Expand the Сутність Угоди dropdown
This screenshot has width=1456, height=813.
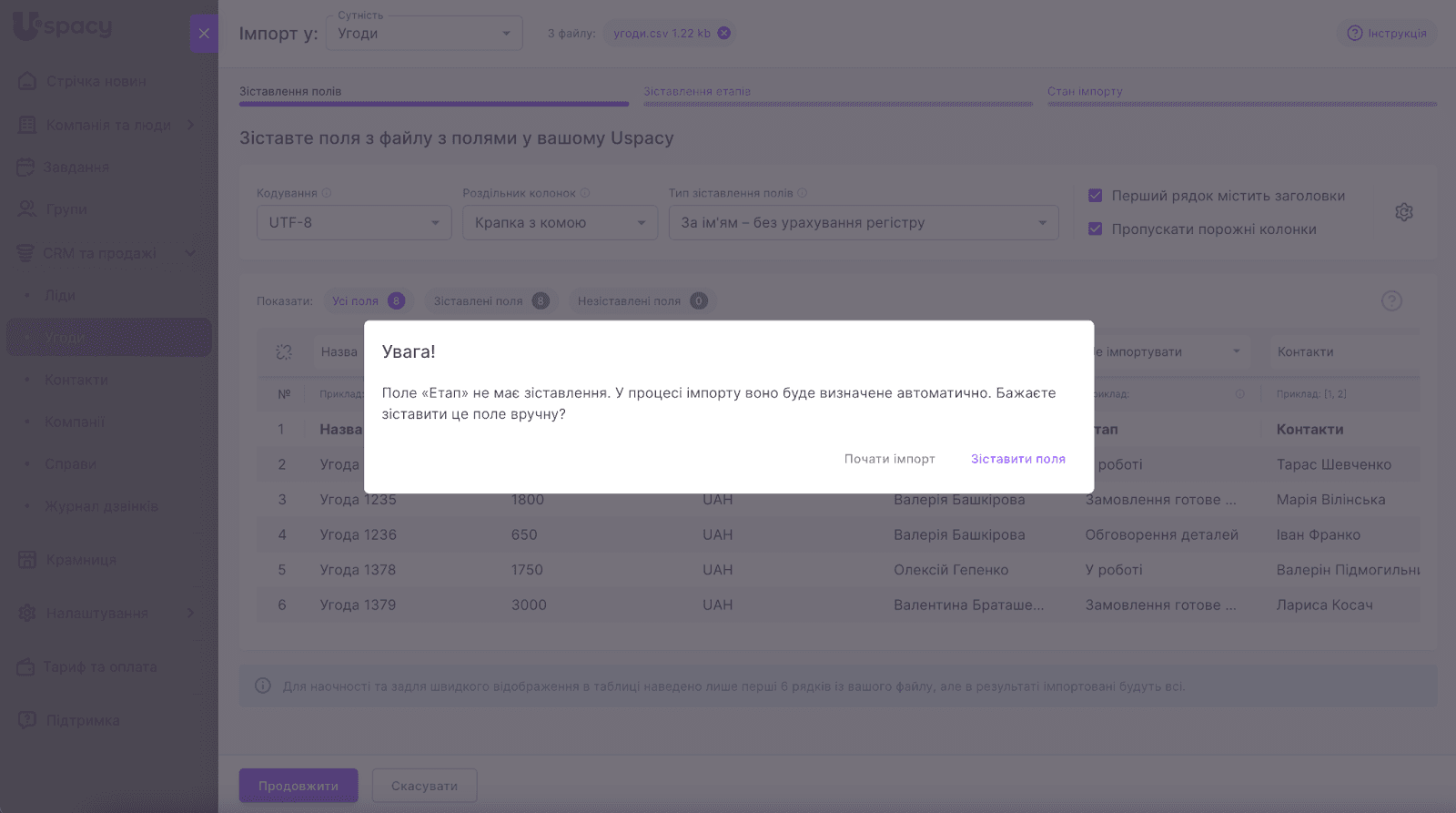(424, 34)
